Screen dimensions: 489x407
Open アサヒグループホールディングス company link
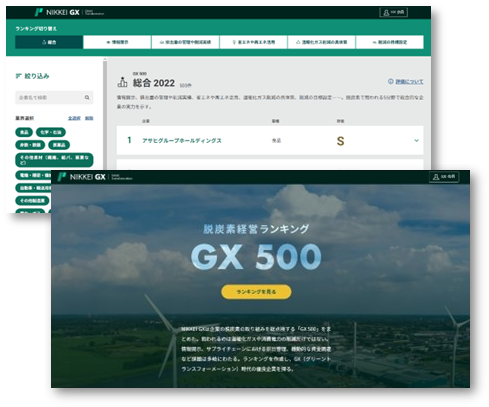[x=182, y=141]
